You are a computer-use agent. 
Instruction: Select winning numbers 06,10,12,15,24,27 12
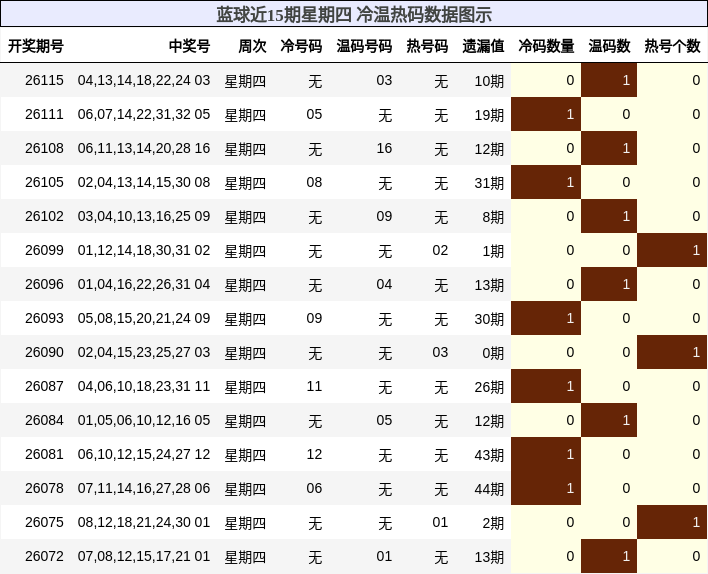click(144, 454)
